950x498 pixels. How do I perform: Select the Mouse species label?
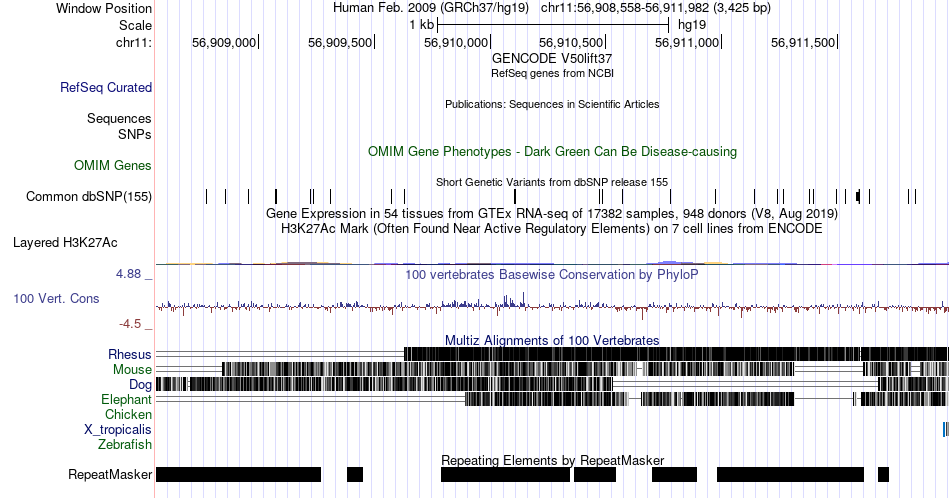pos(132,370)
